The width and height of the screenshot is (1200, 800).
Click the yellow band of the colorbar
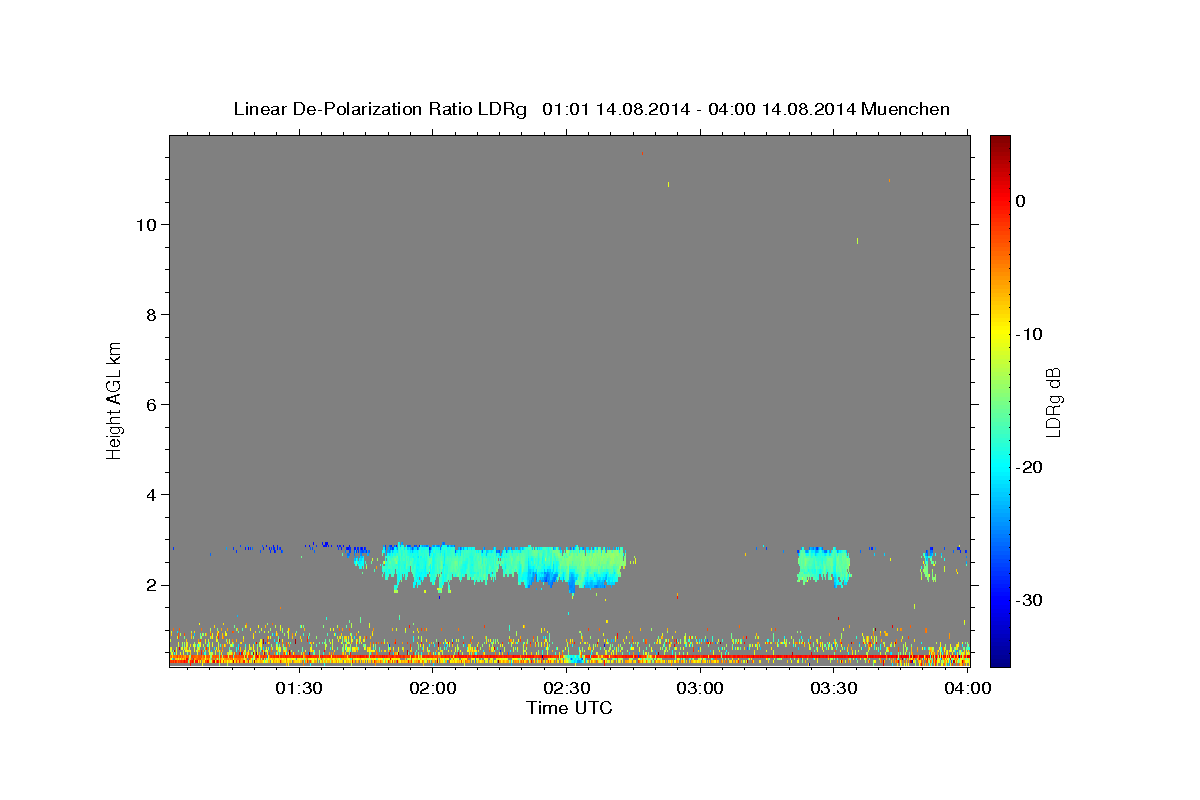click(1000, 334)
